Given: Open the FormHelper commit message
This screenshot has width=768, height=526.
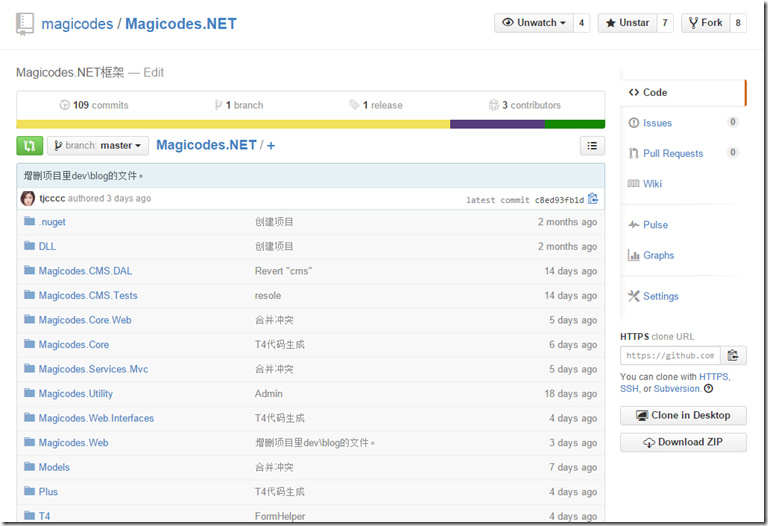Looking at the screenshot, I should 280,516.
